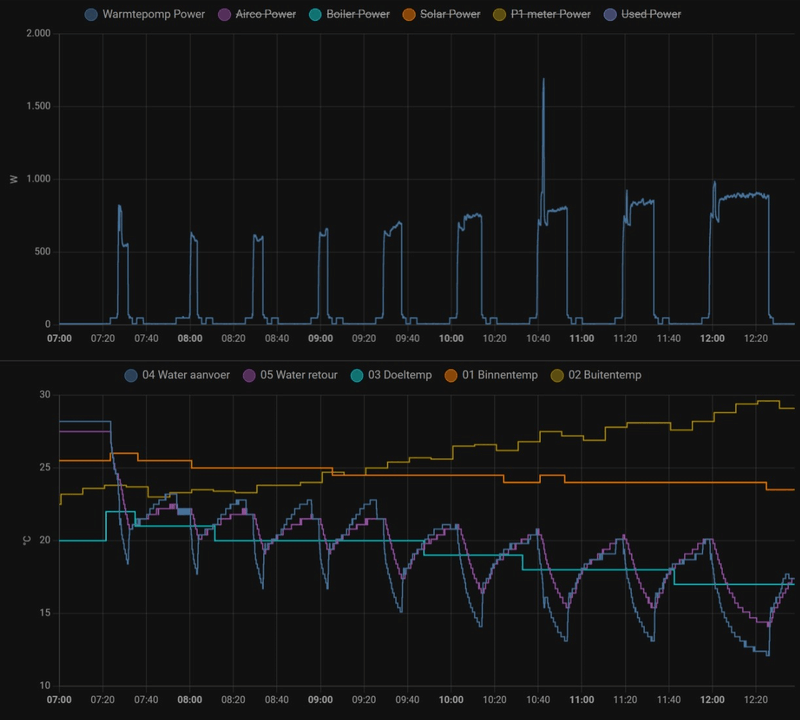Click the 09:00 tick on the temperature chart

pos(320,700)
